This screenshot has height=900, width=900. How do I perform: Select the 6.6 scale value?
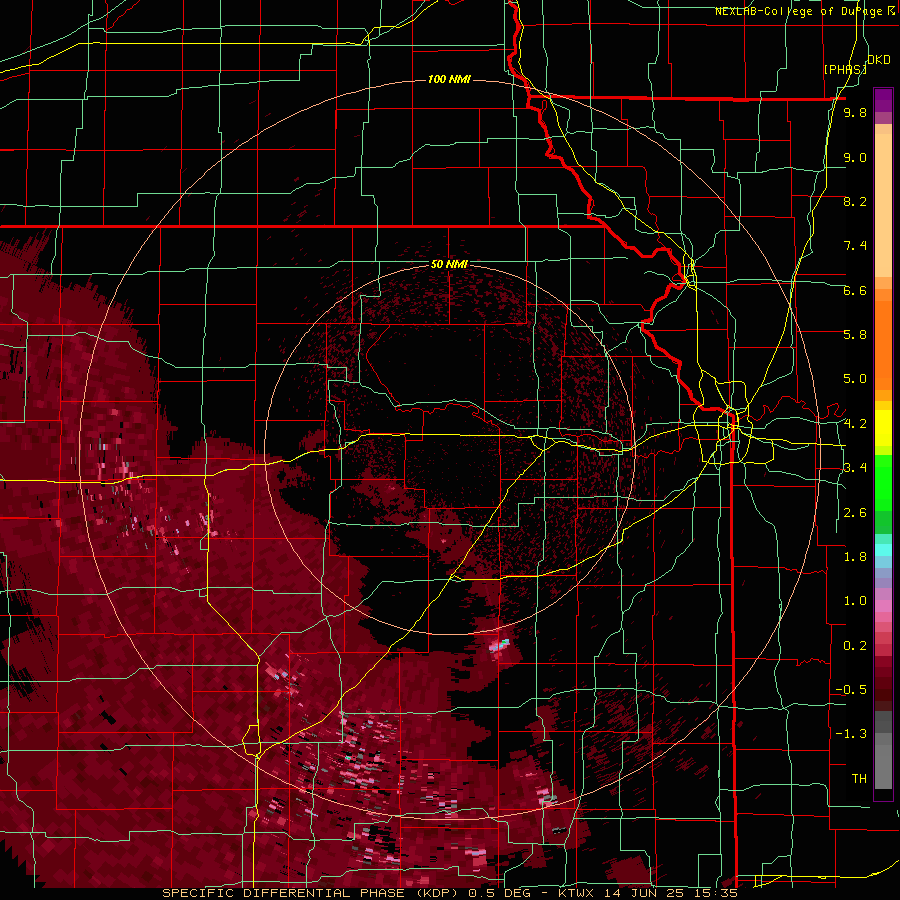pos(855,290)
